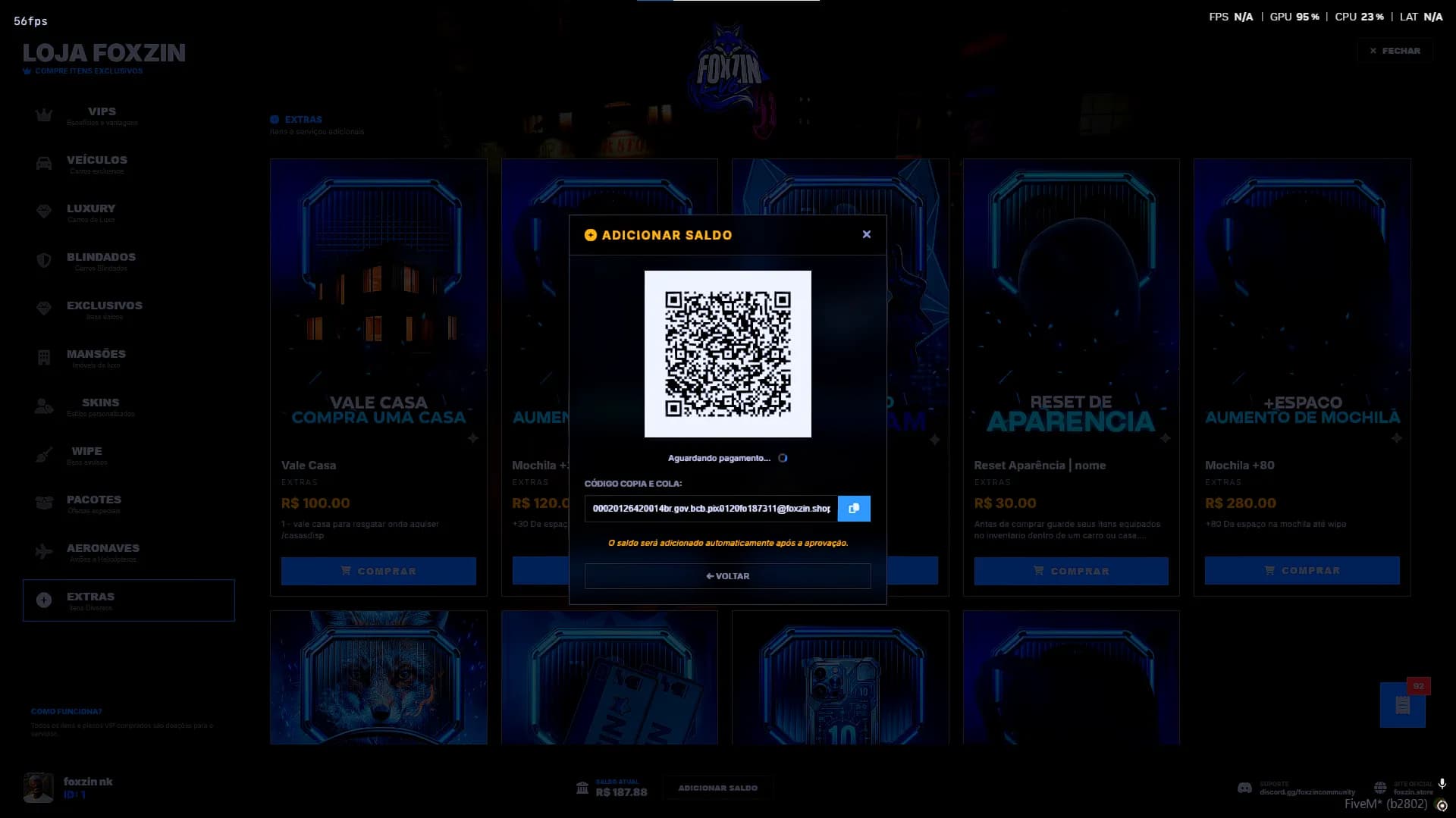Image resolution: width=1456 pixels, height=818 pixels.
Task: Open the floating list button with badge 92
Action: tap(1403, 705)
